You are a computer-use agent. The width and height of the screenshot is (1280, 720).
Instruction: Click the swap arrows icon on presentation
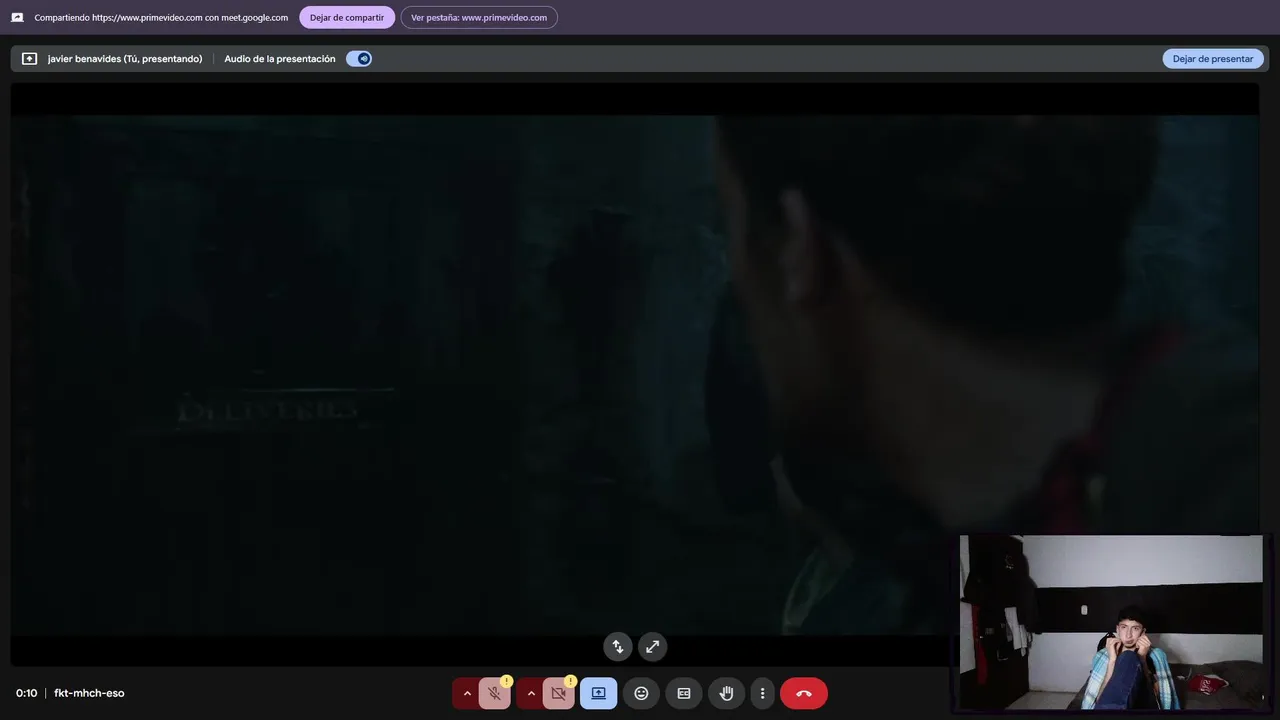618,647
